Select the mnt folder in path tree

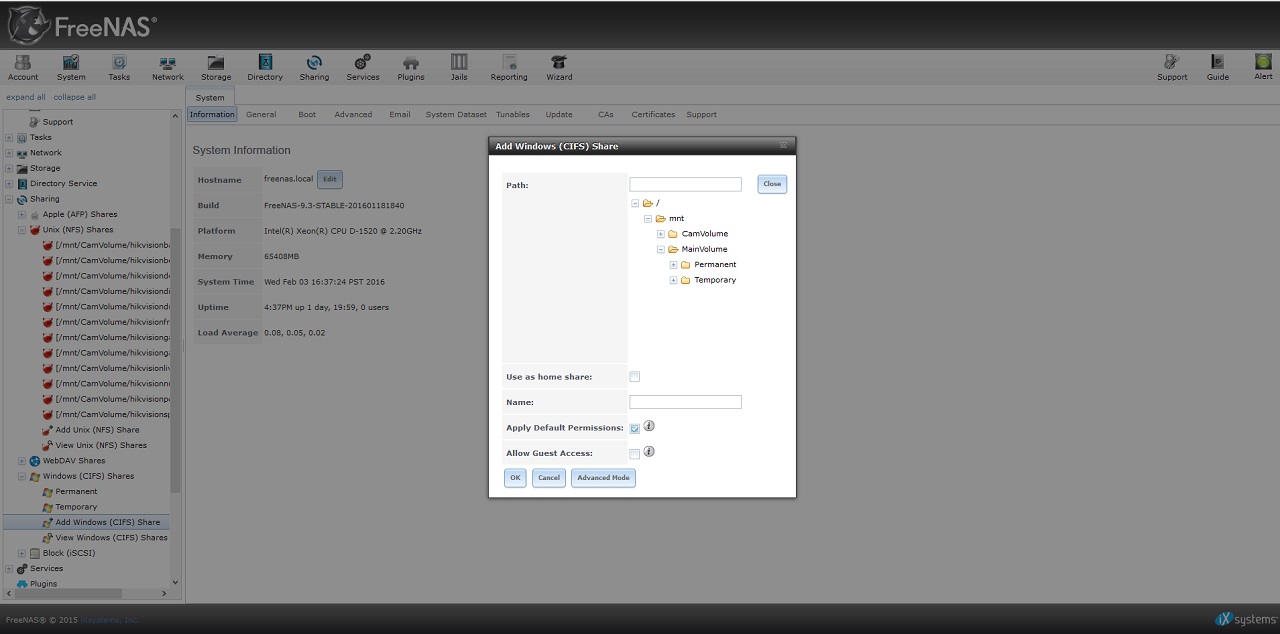pyautogui.click(x=677, y=218)
